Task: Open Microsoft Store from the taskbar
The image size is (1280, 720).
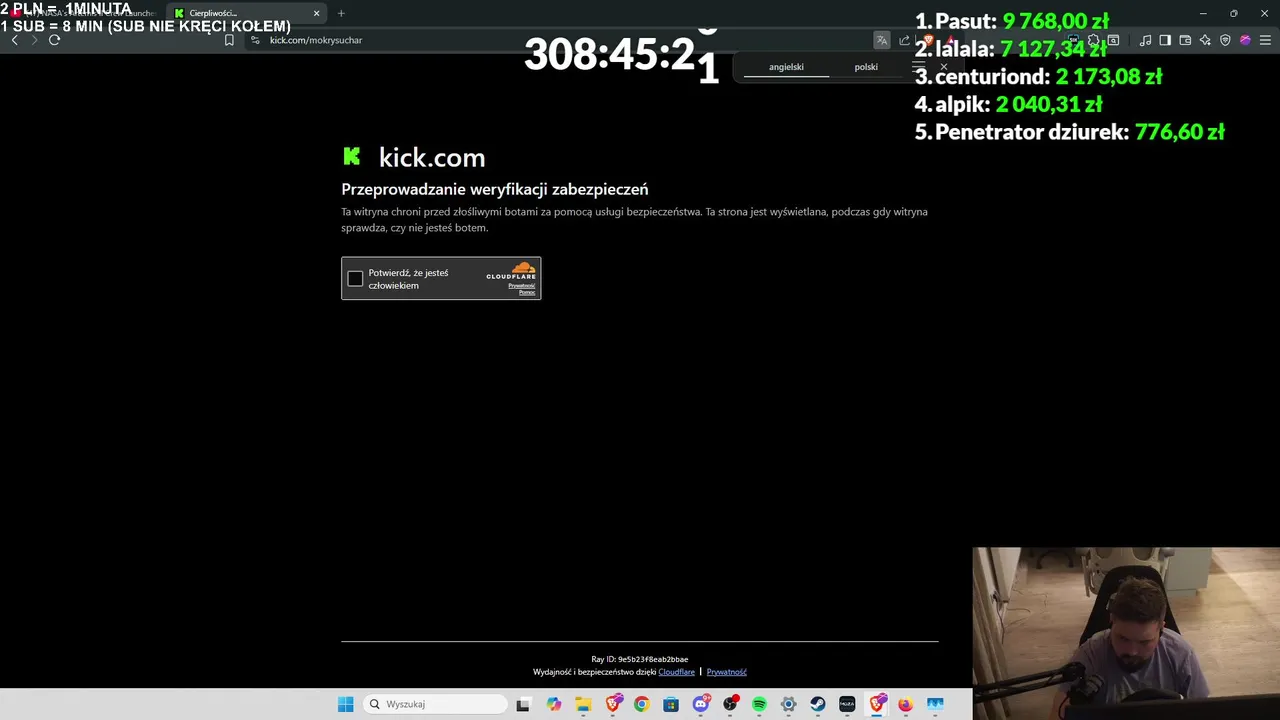Action: click(x=671, y=704)
